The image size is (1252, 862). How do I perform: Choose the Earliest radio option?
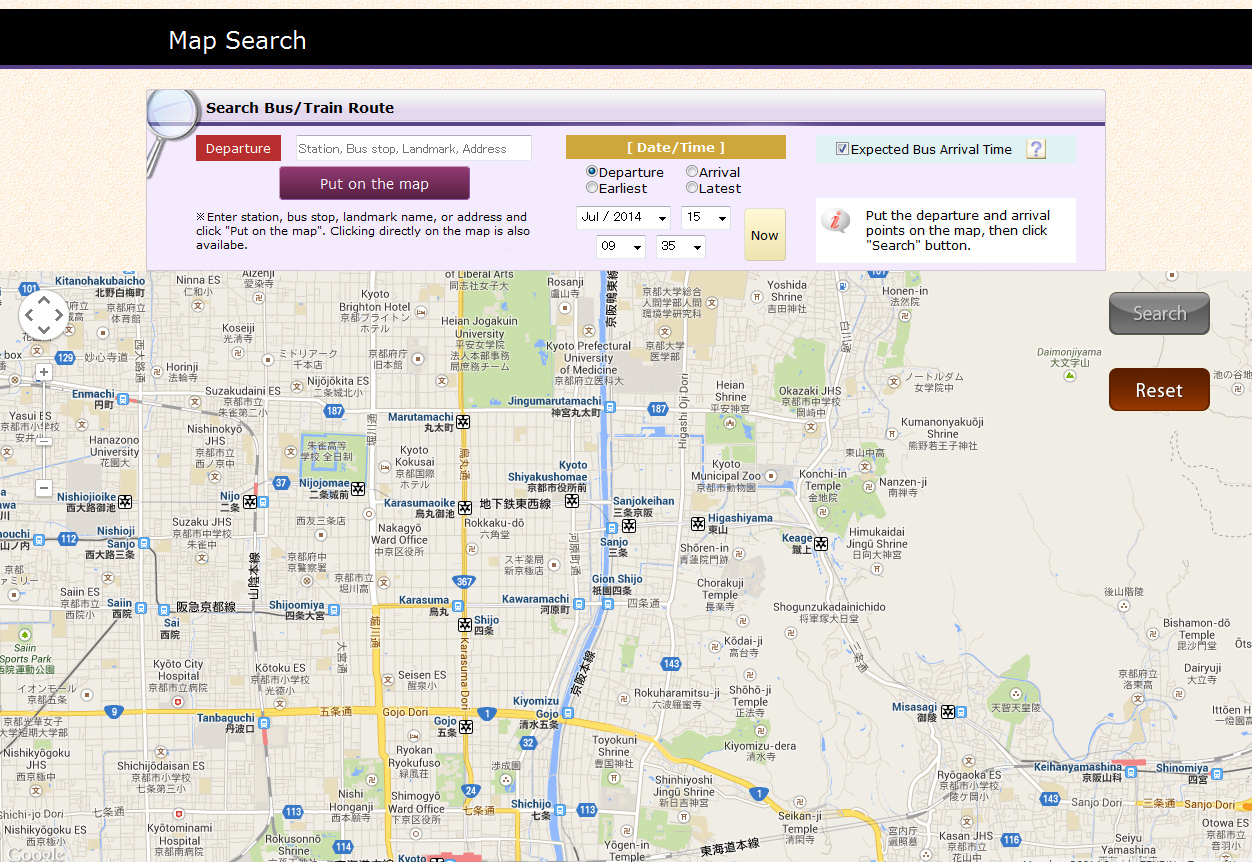(592, 187)
